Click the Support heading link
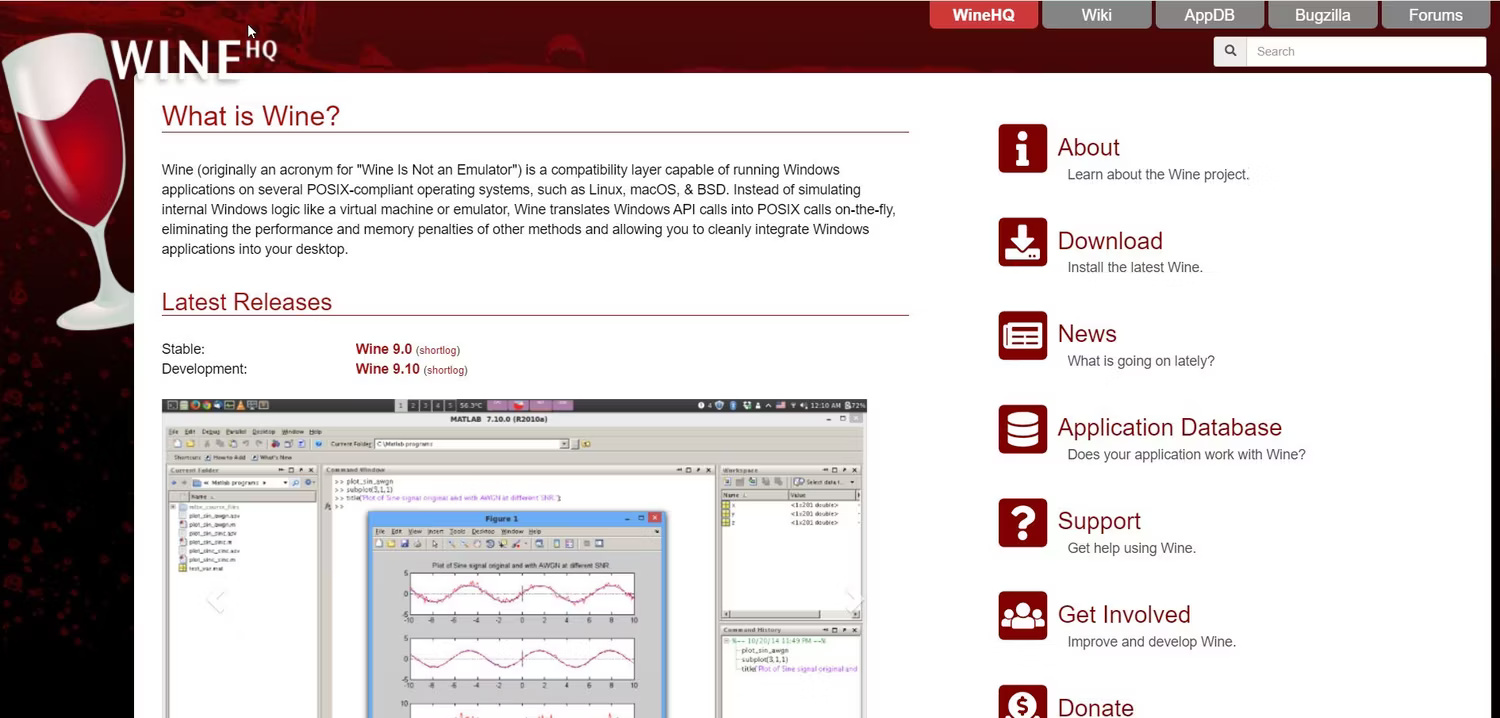The image size is (1500, 718). [1099, 521]
